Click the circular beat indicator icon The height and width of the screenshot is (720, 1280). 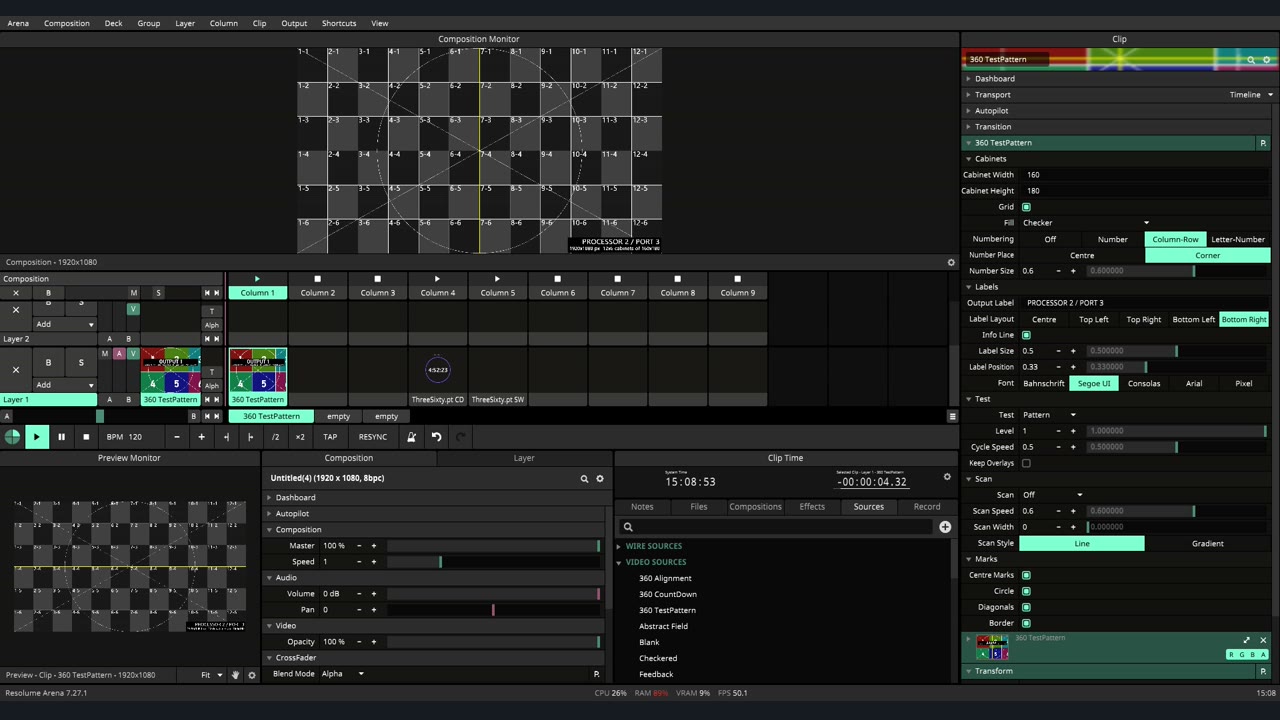(12, 437)
